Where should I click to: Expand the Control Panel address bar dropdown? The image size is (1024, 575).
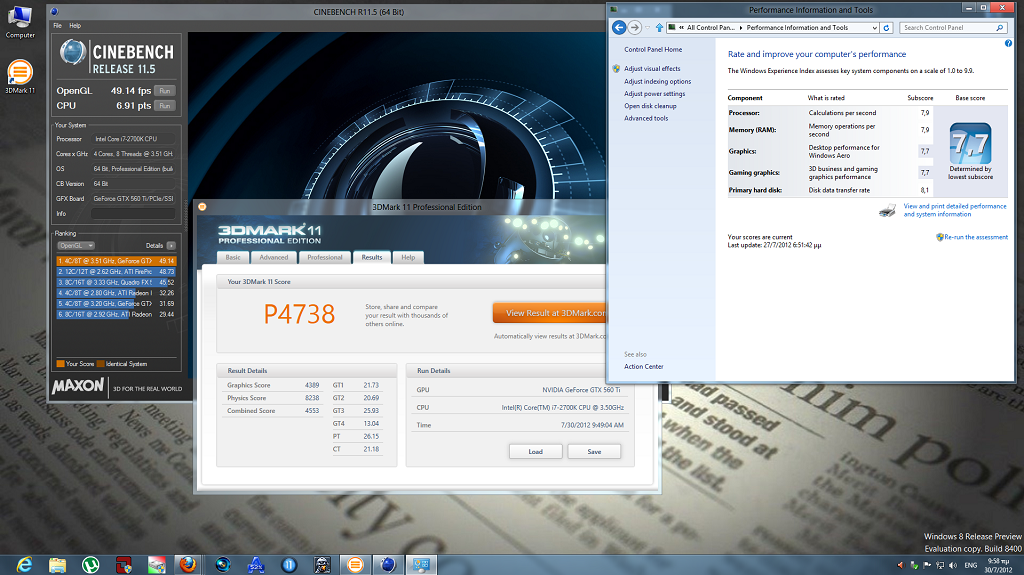[874, 27]
